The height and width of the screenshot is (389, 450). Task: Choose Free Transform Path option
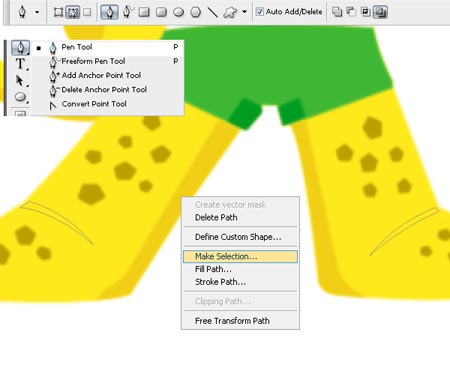coord(240,321)
